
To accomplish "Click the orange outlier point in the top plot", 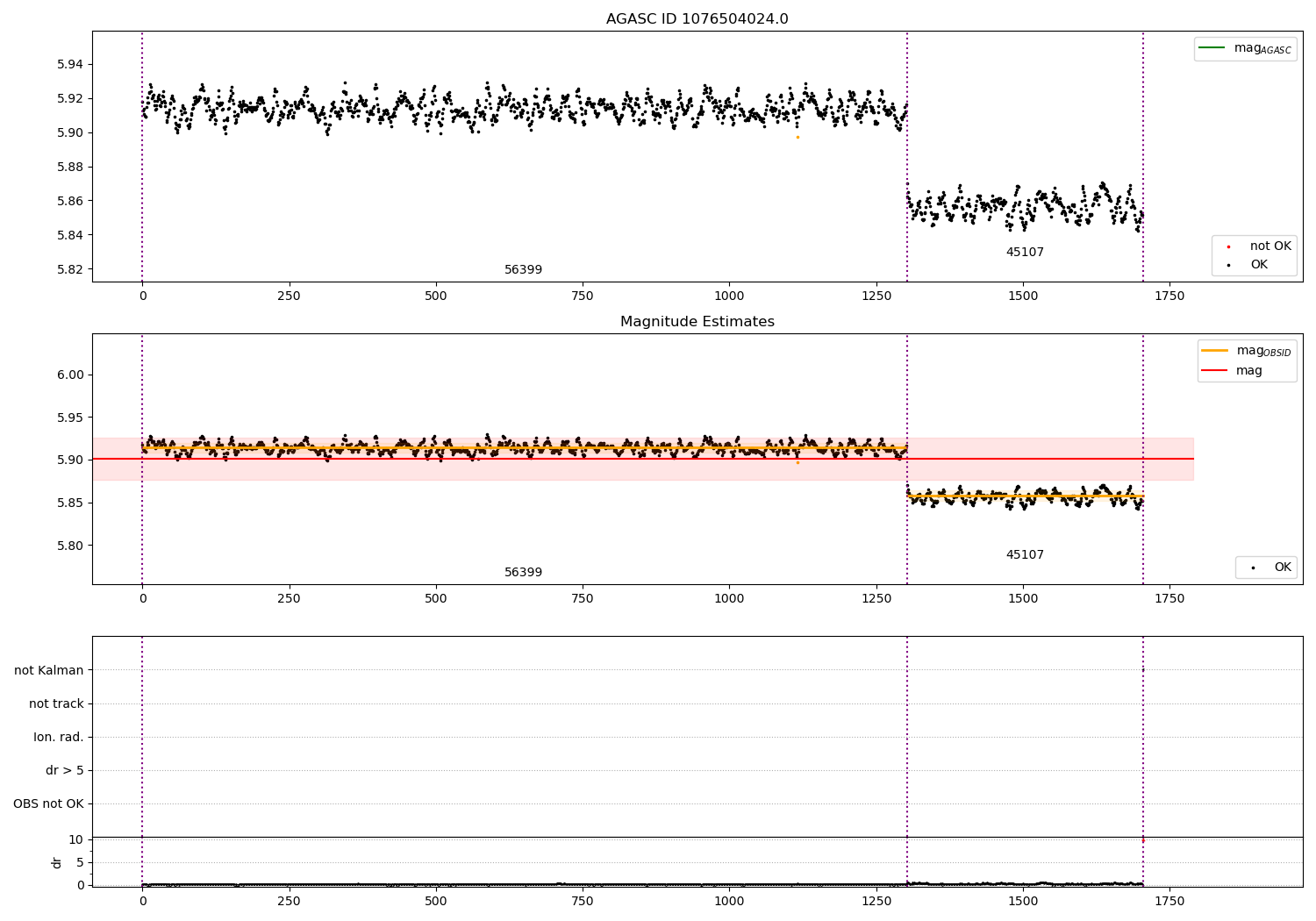I will (x=797, y=137).
